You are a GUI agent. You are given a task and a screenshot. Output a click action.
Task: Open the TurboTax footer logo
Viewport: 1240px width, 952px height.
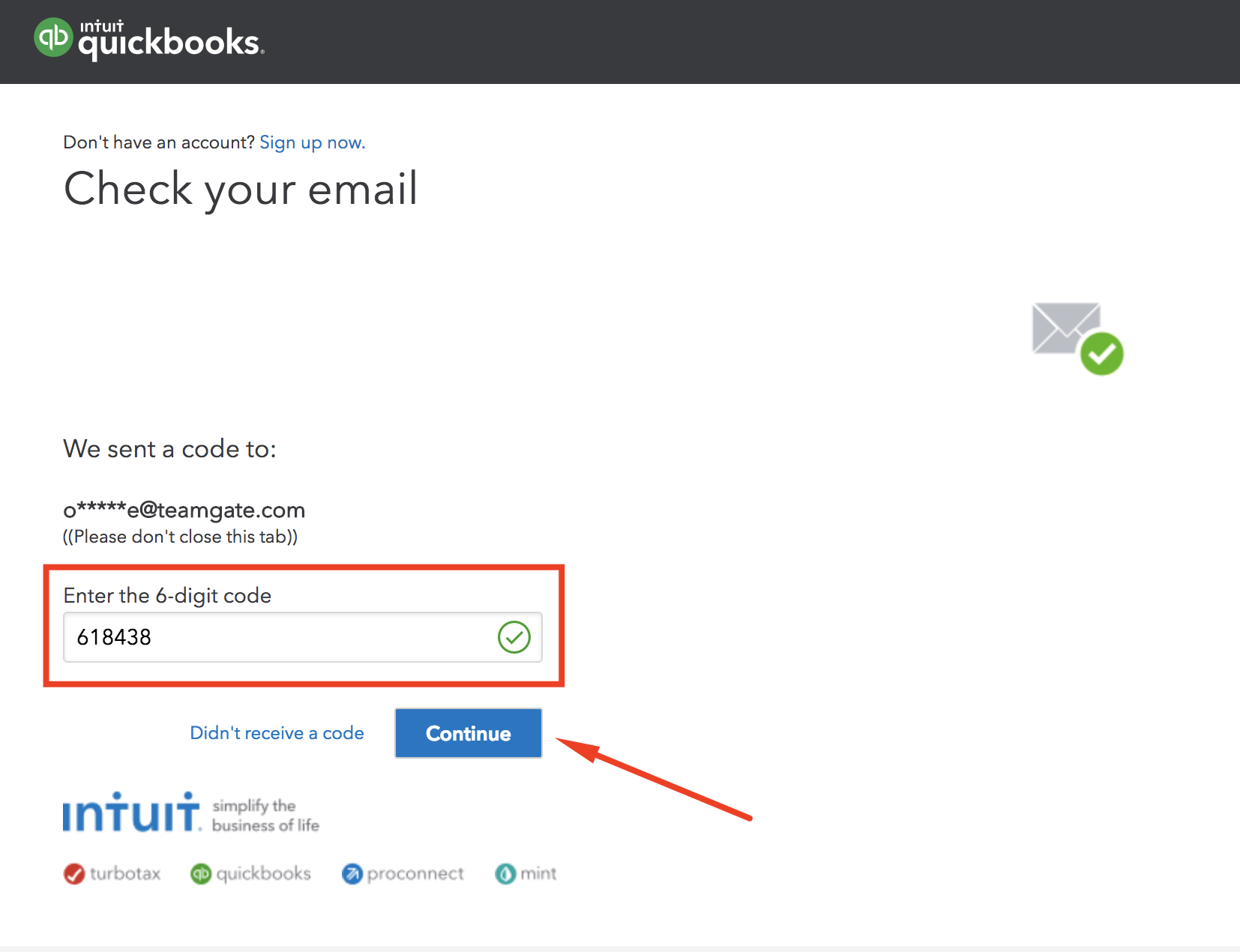[x=112, y=873]
